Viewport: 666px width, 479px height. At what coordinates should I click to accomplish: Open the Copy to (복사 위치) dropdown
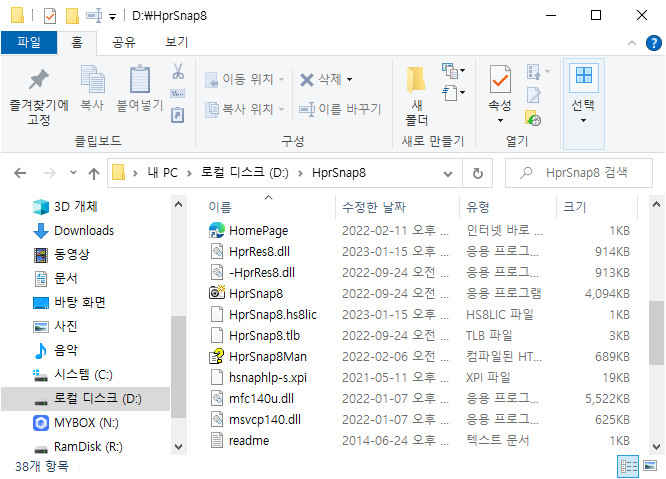click(x=244, y=109)
